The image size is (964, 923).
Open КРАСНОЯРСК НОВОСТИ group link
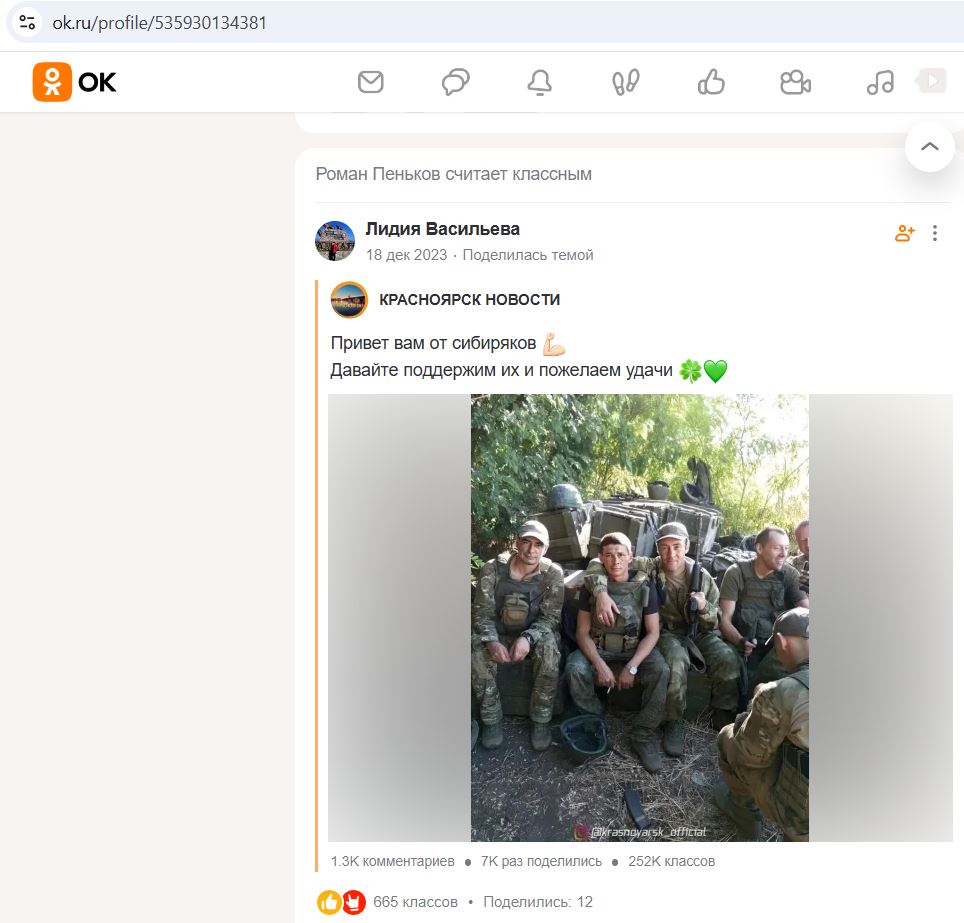470,299
